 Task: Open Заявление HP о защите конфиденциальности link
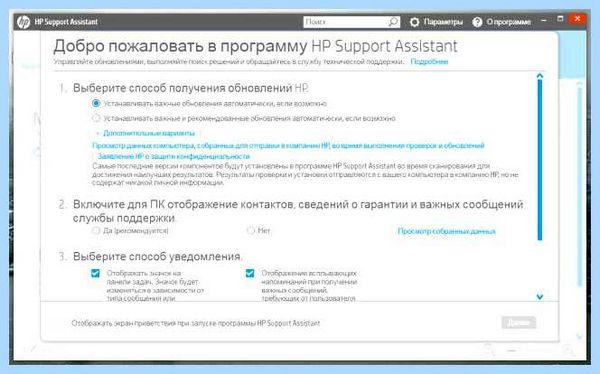[174, 156]
